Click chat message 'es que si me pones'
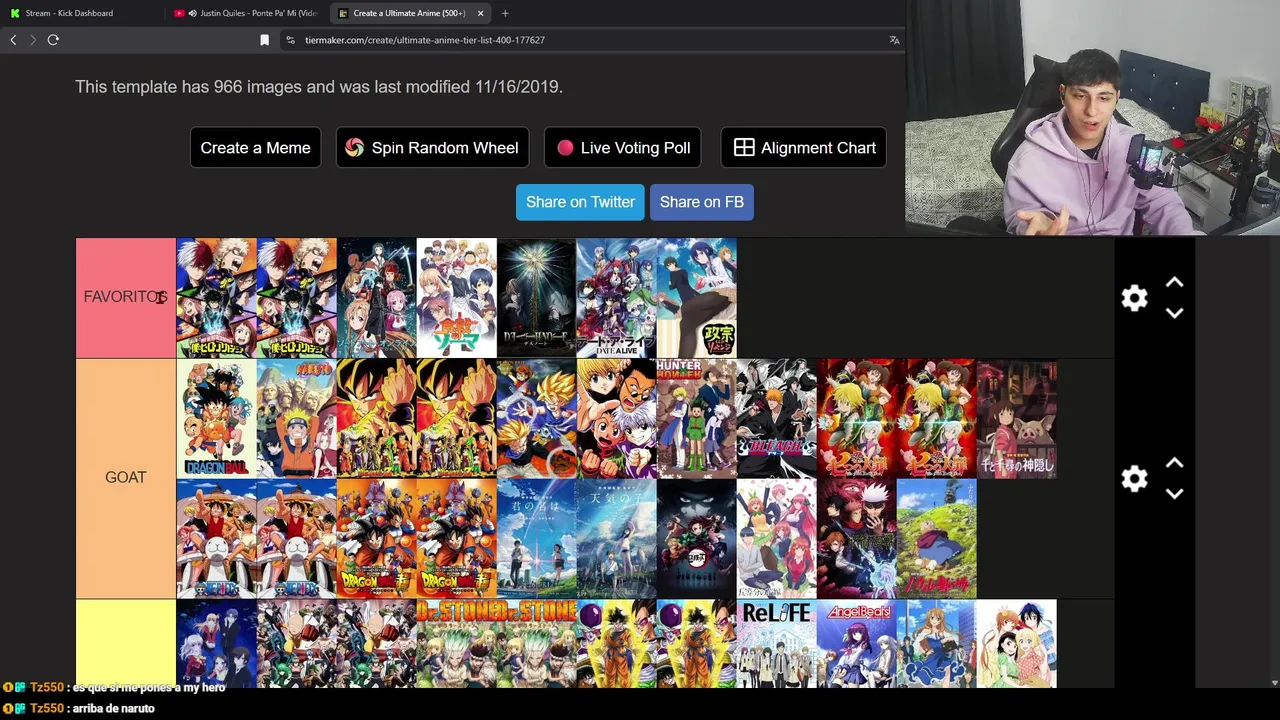This screenshot has height=720, width=1280. [149, 688]
